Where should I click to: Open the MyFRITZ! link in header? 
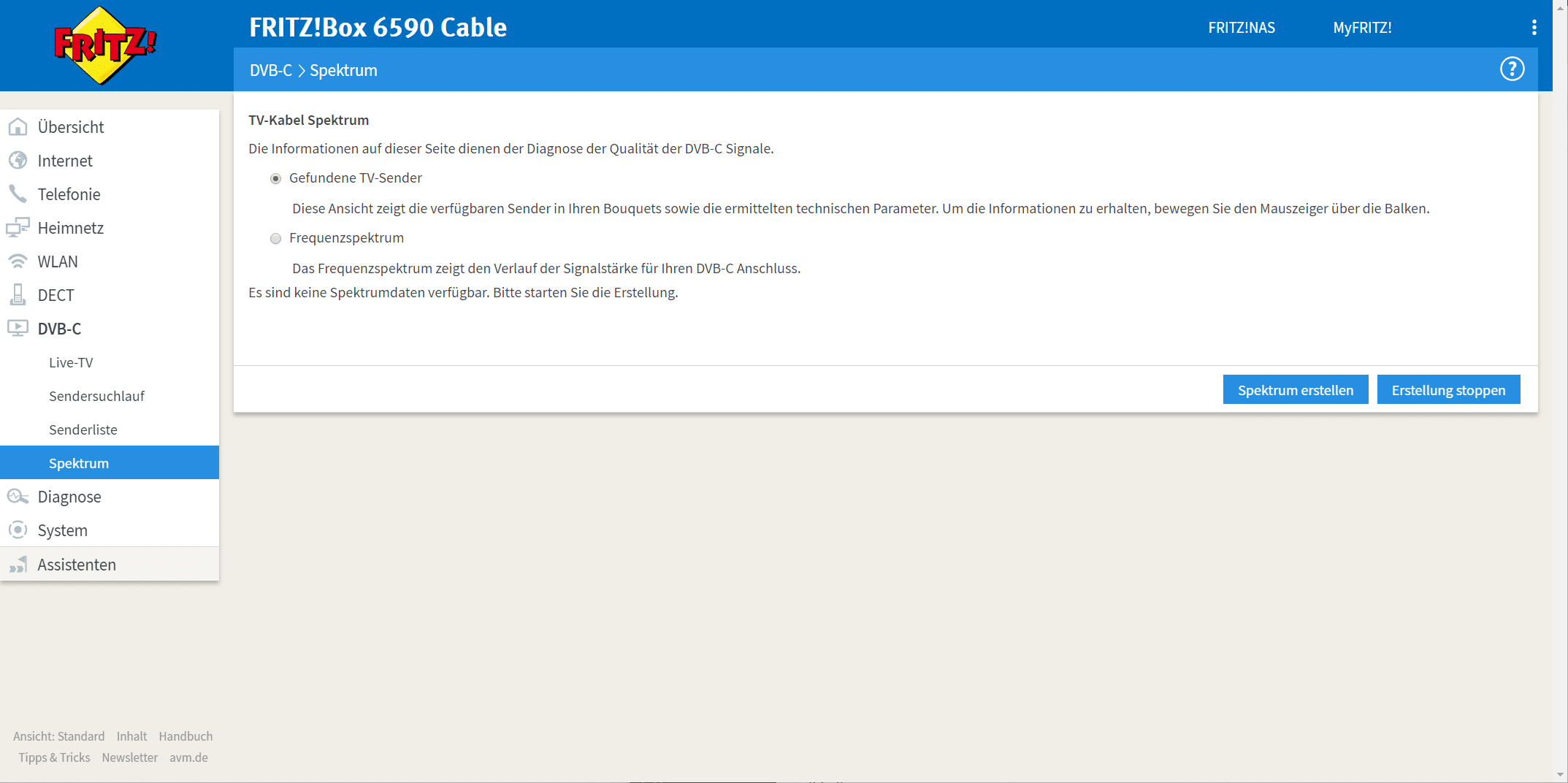pos(1362,28)
